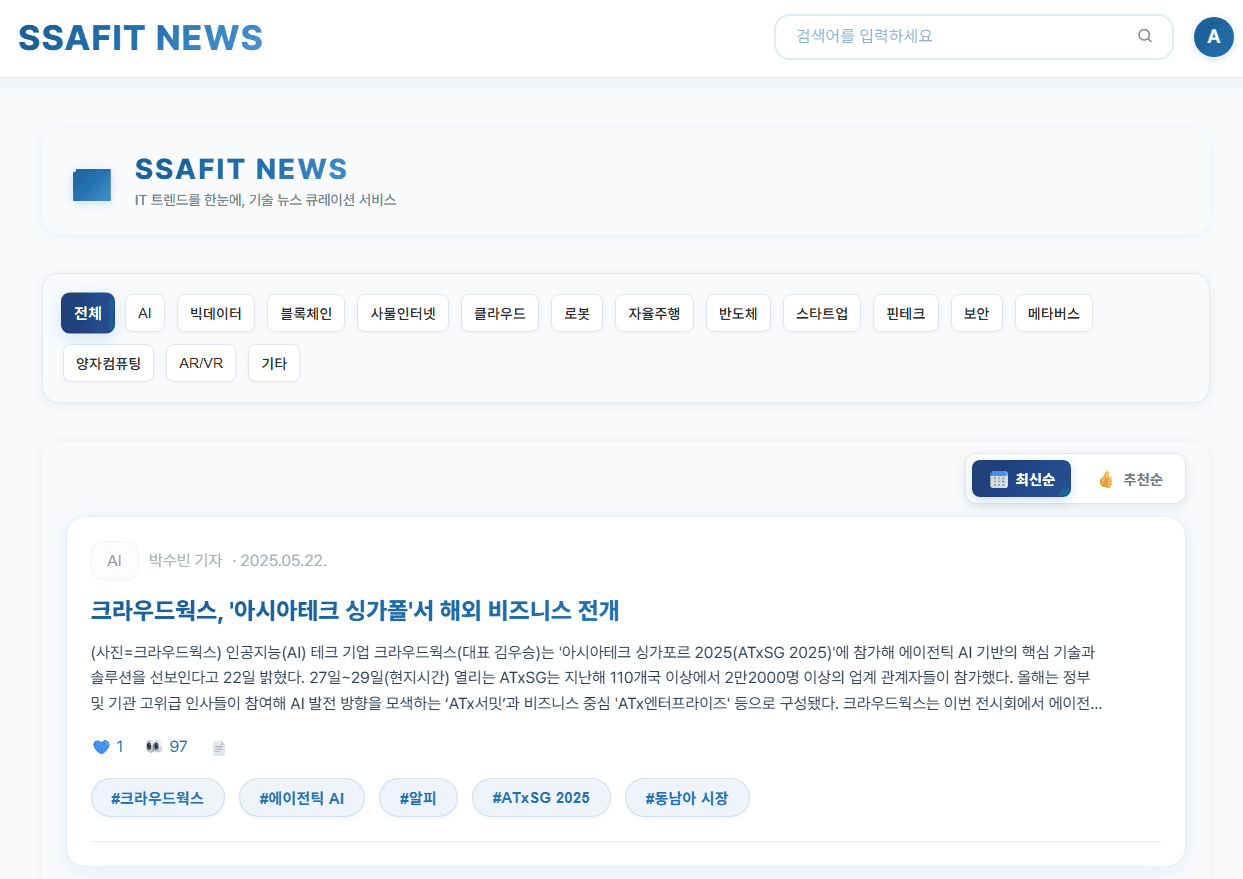Select the AI category tab
Screen dimensions: 1243x879
tap(144, 313)
